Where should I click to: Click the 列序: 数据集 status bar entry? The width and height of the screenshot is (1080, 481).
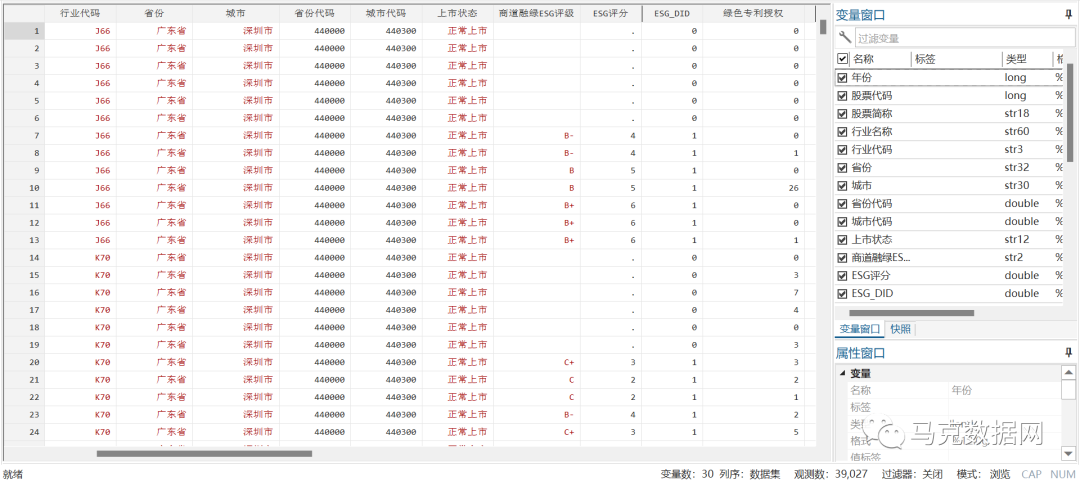tap(750, 474)
